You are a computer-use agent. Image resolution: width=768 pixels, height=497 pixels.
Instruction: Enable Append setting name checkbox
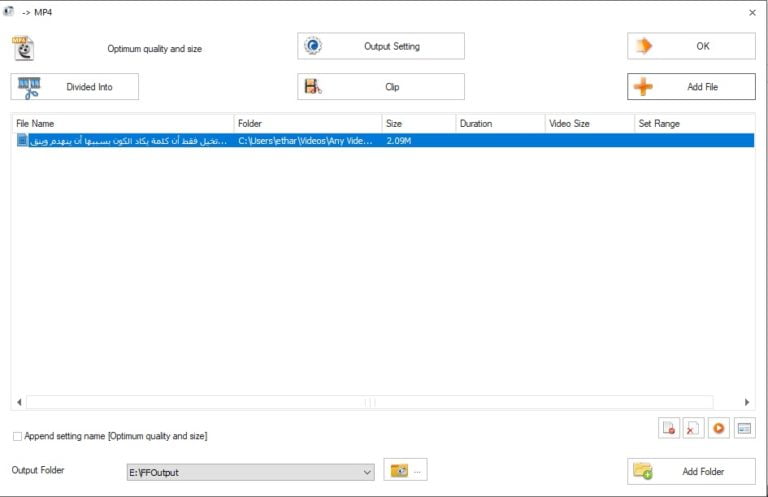click(x=17, y=436)
